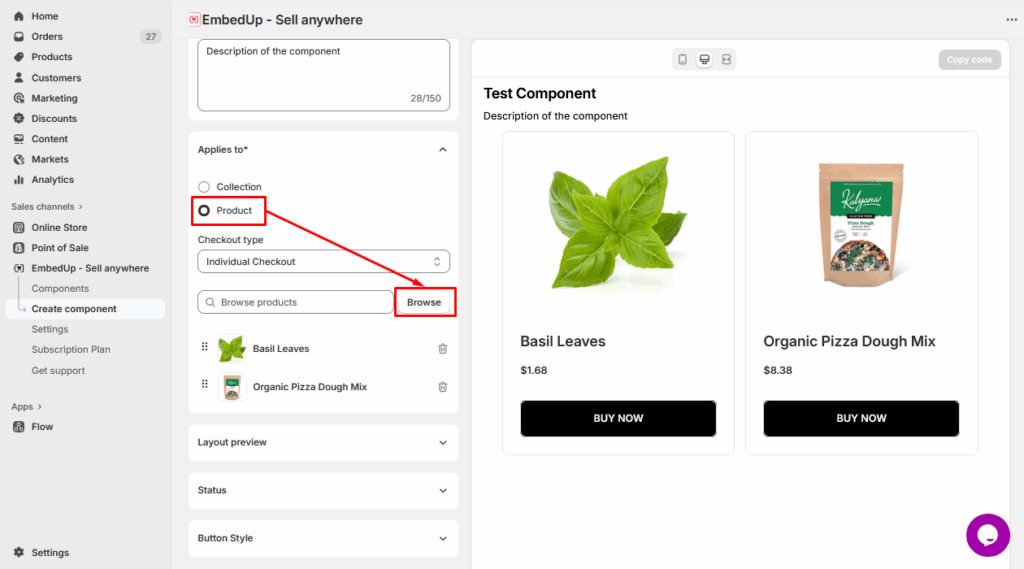Expand the Layout preview section
The width and height of the screenshot is (1024, 569).
(x=323, y=442)
